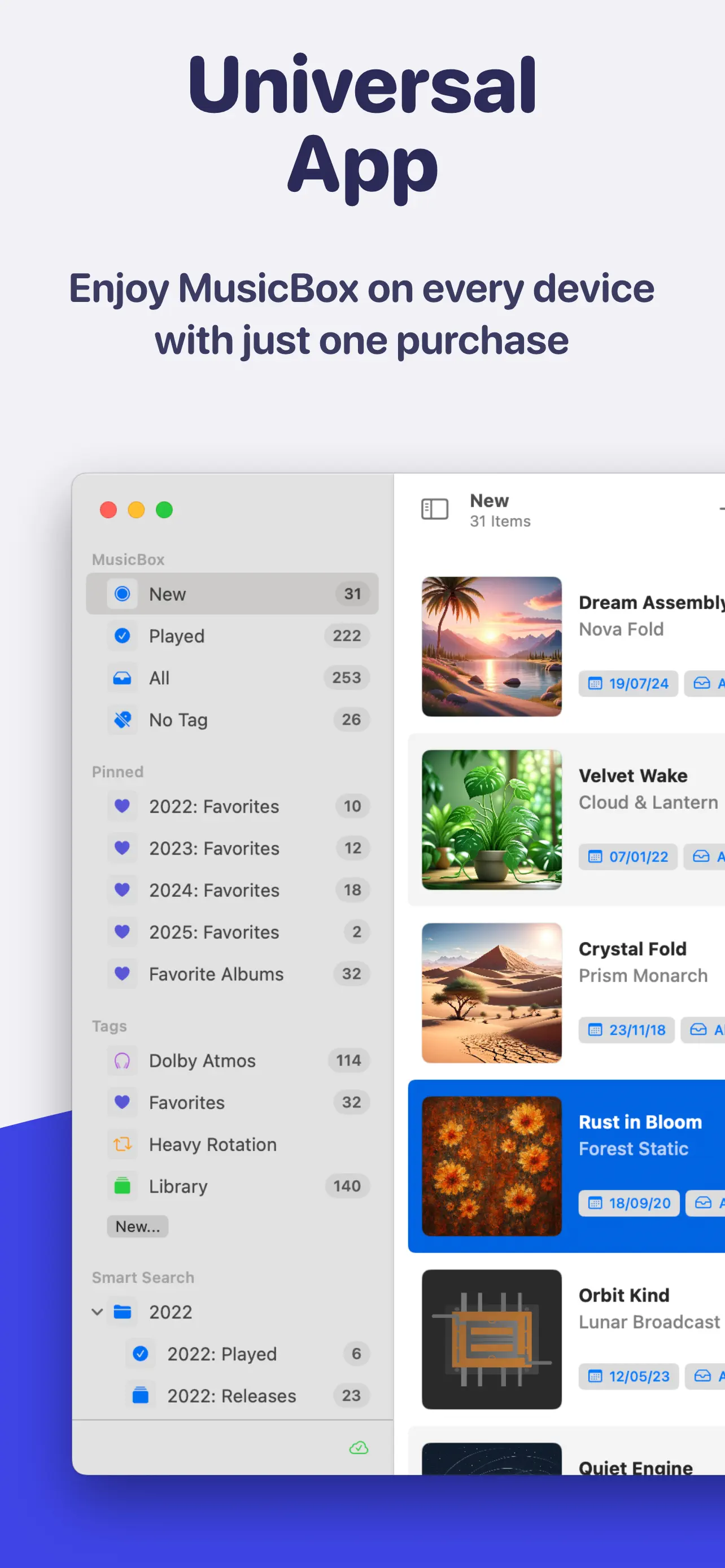Click the New radio-style icon in the sidebar
725x1568 pixels.
click(123, 593)
